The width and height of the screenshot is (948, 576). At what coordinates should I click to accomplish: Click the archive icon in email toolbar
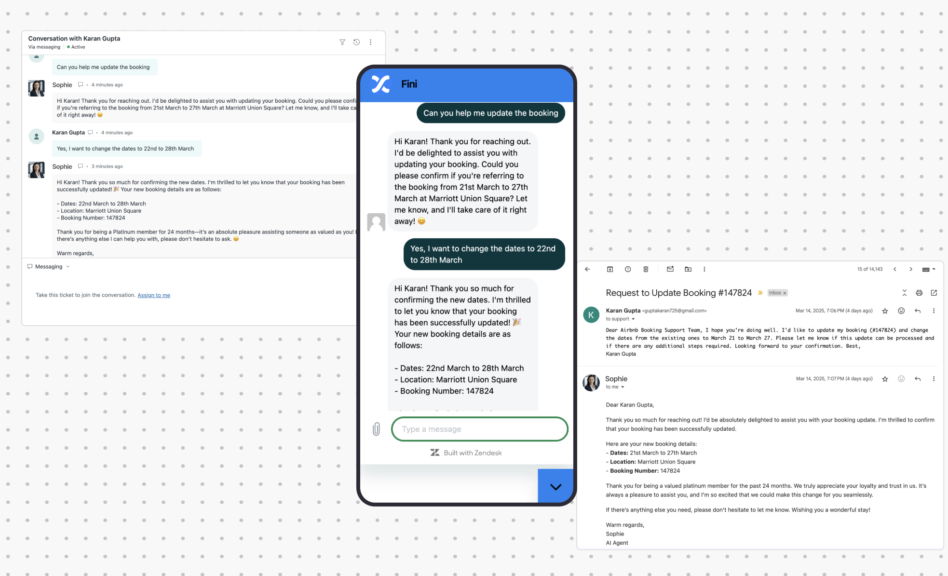click(609, 269)
